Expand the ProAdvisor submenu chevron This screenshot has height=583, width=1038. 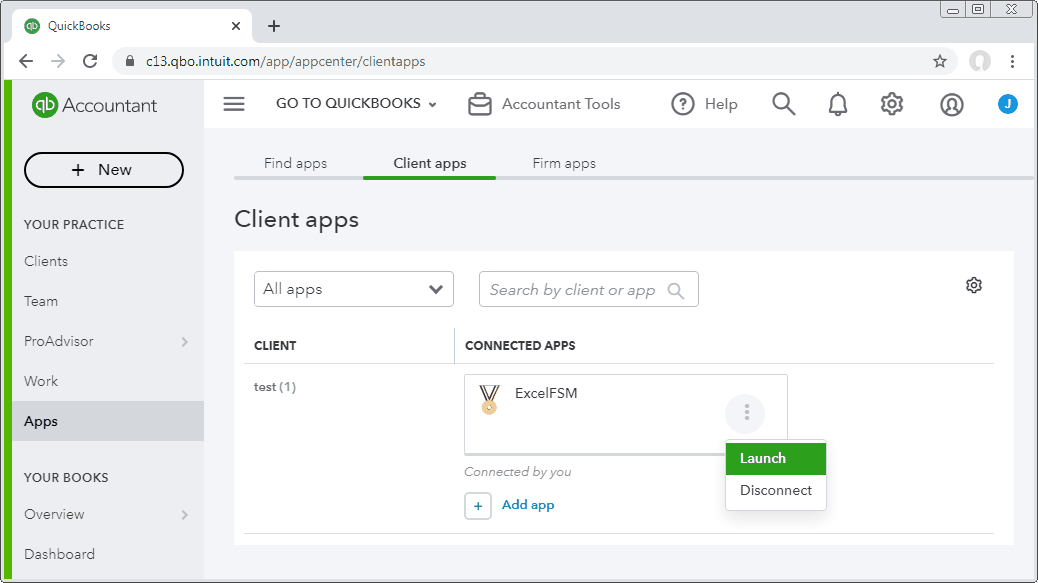(185, 341)
